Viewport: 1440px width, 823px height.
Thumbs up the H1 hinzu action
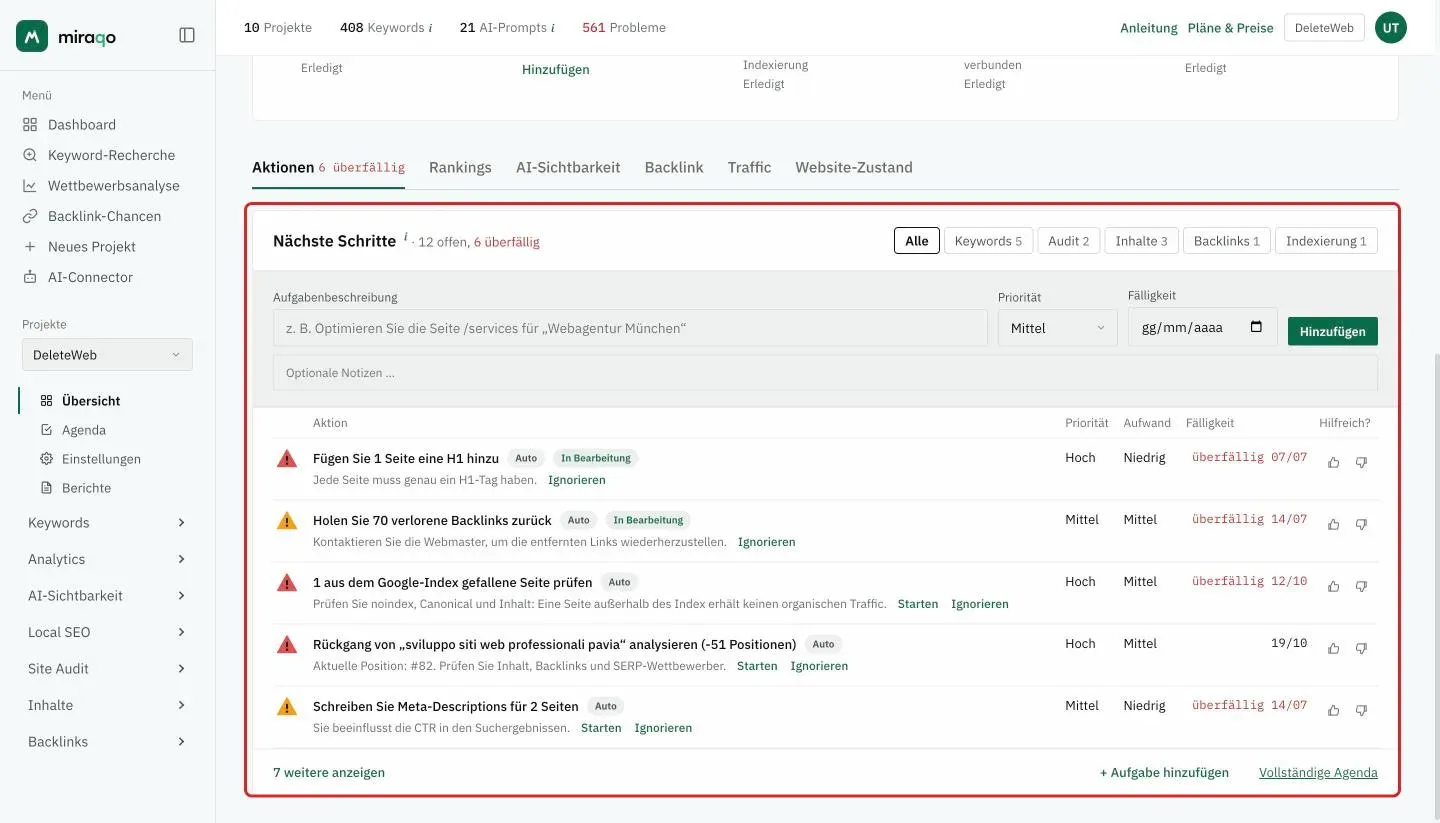point(1333,463)
